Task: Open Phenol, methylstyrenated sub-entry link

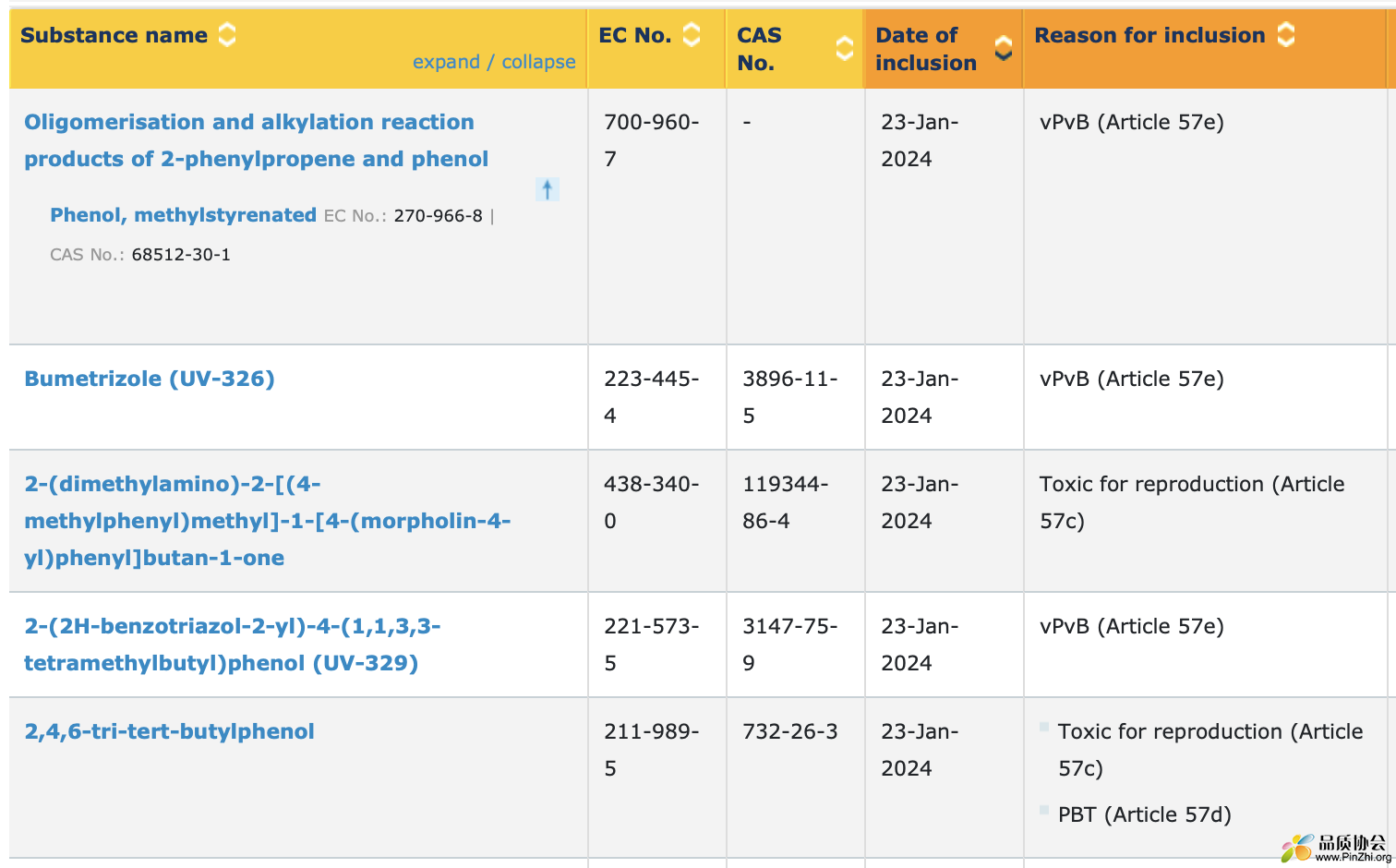Action: pos(183,215)
